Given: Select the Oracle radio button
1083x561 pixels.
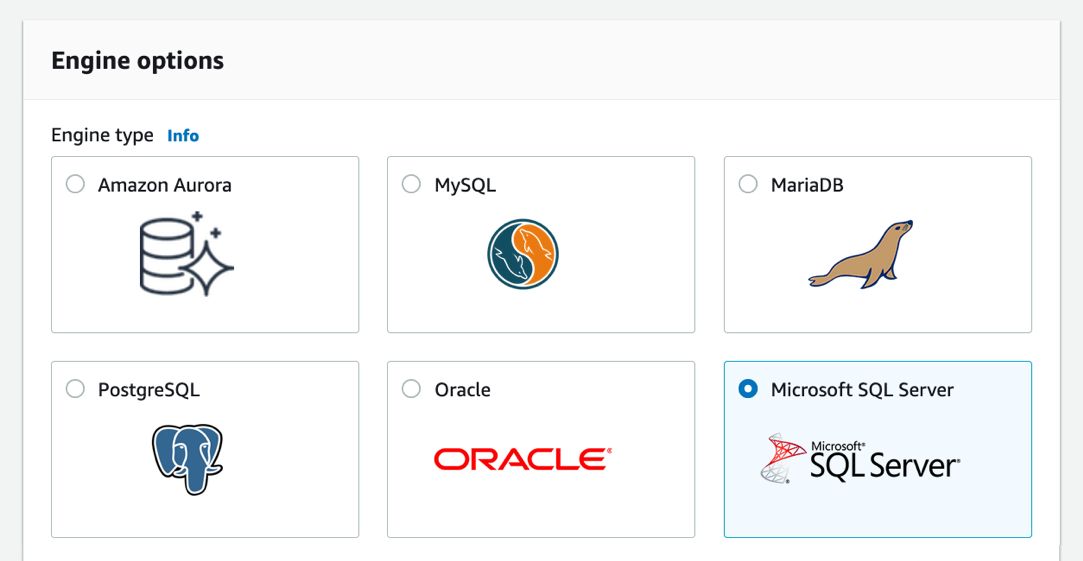Looking at the screenshot, I should (x=411, y=389).
